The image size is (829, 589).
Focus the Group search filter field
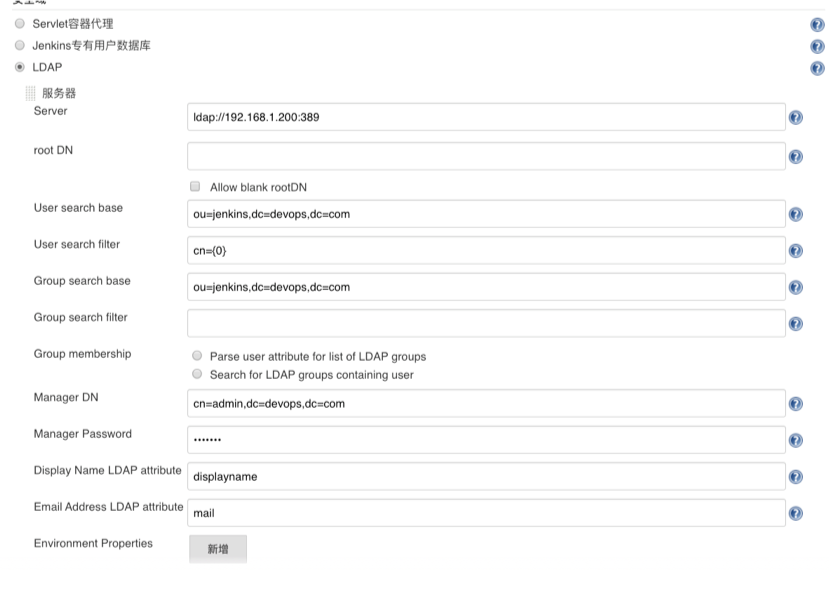click(485, 323)
